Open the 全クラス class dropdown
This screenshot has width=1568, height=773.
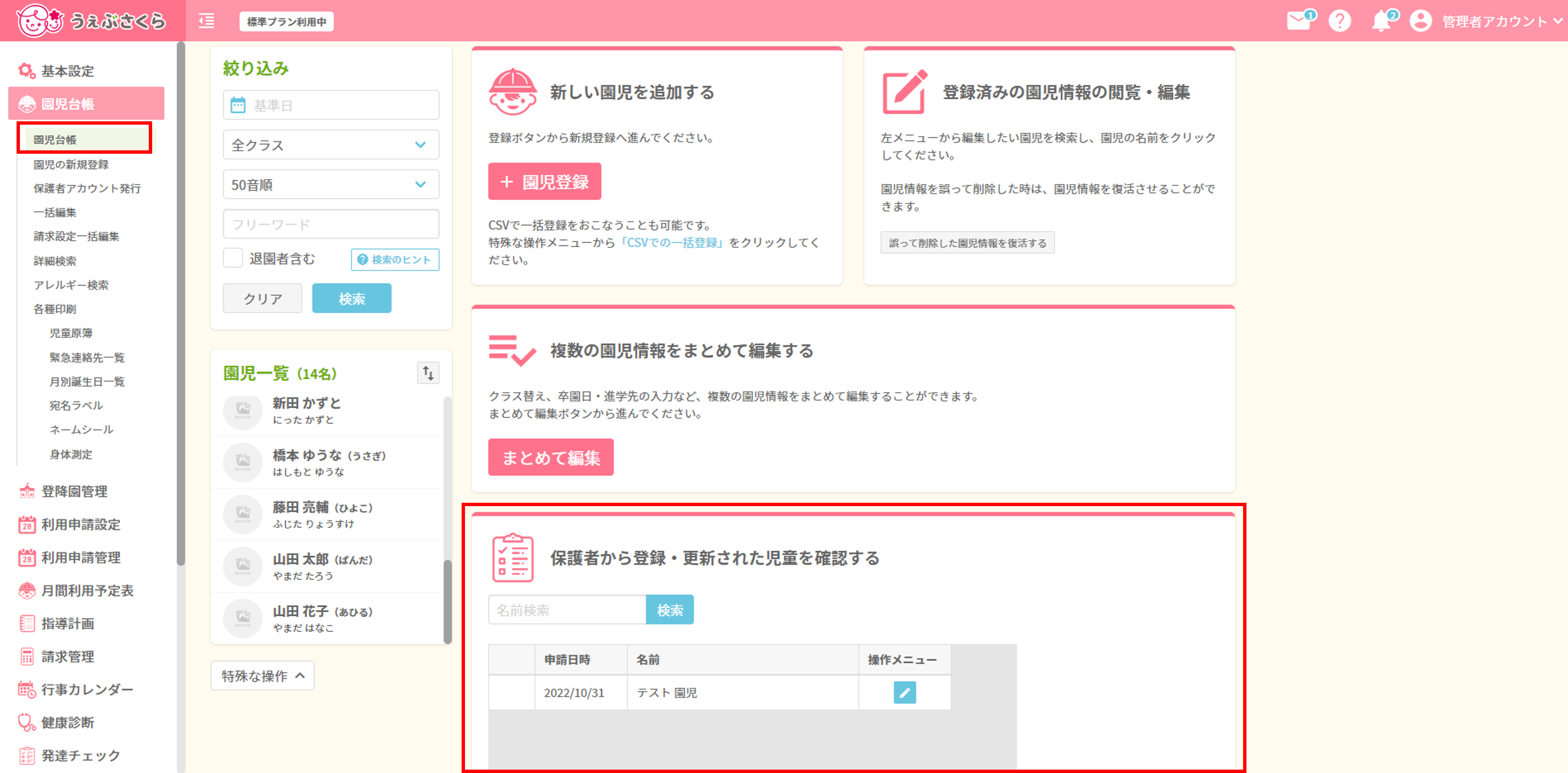(331, 145)
